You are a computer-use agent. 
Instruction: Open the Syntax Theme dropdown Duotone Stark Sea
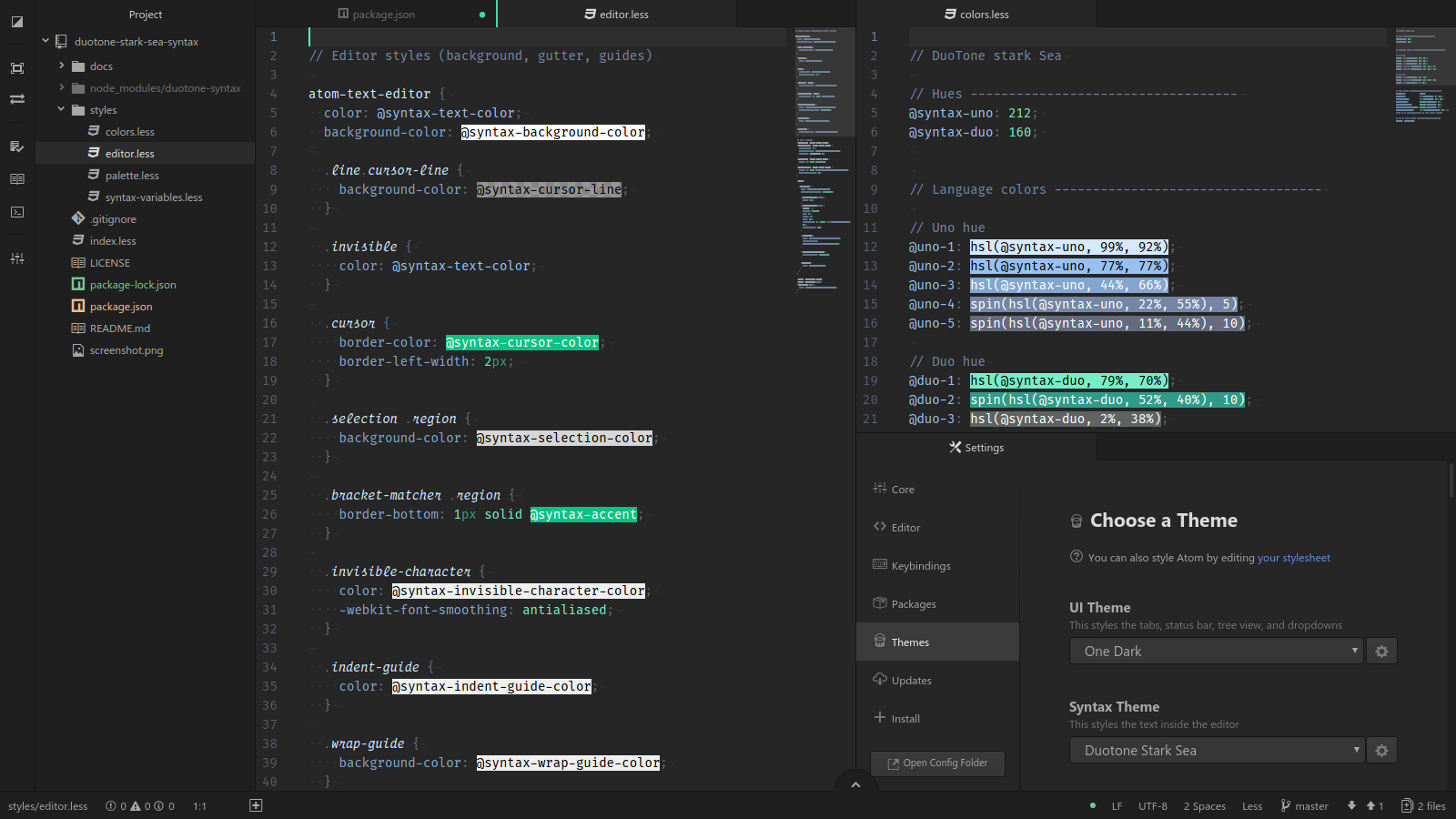pos(1216,750)
